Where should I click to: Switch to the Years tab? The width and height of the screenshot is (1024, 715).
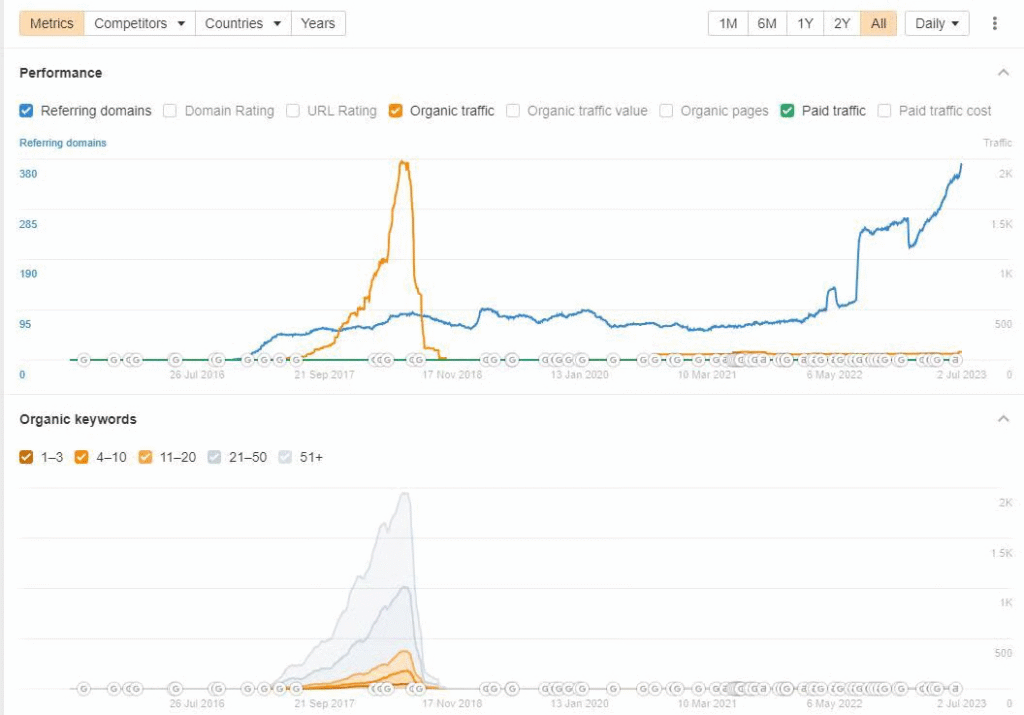pos(318,23)
